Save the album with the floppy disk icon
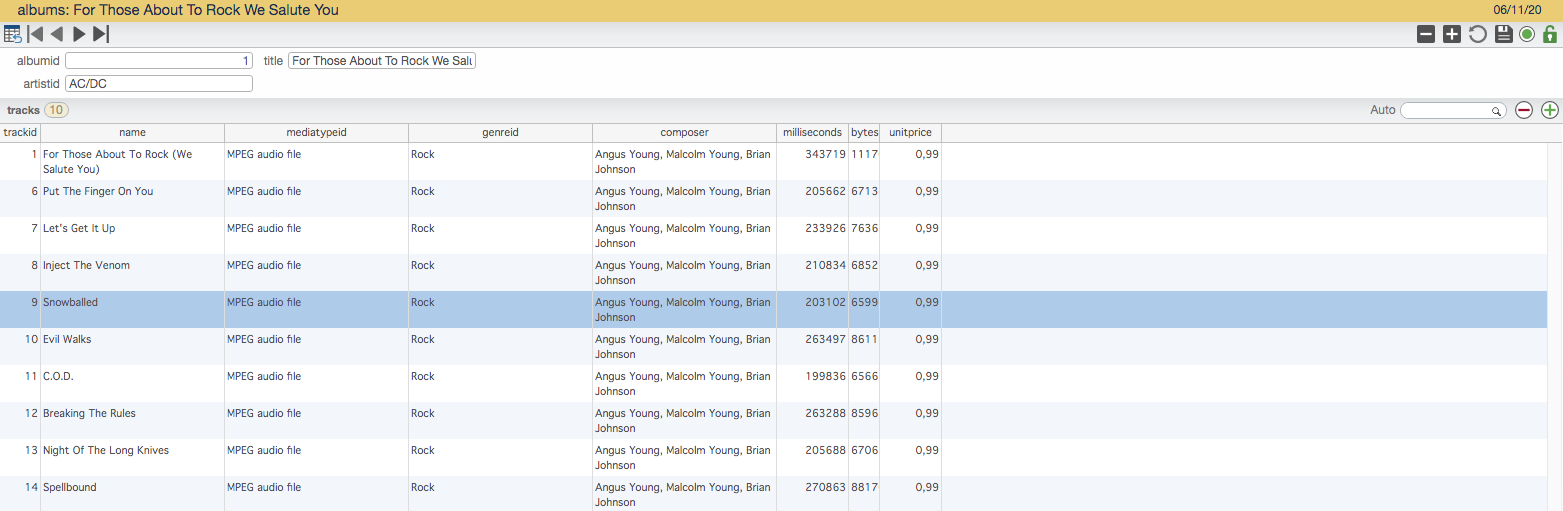Screen dimensions: 1563x511 click(x=1503, y=34)
